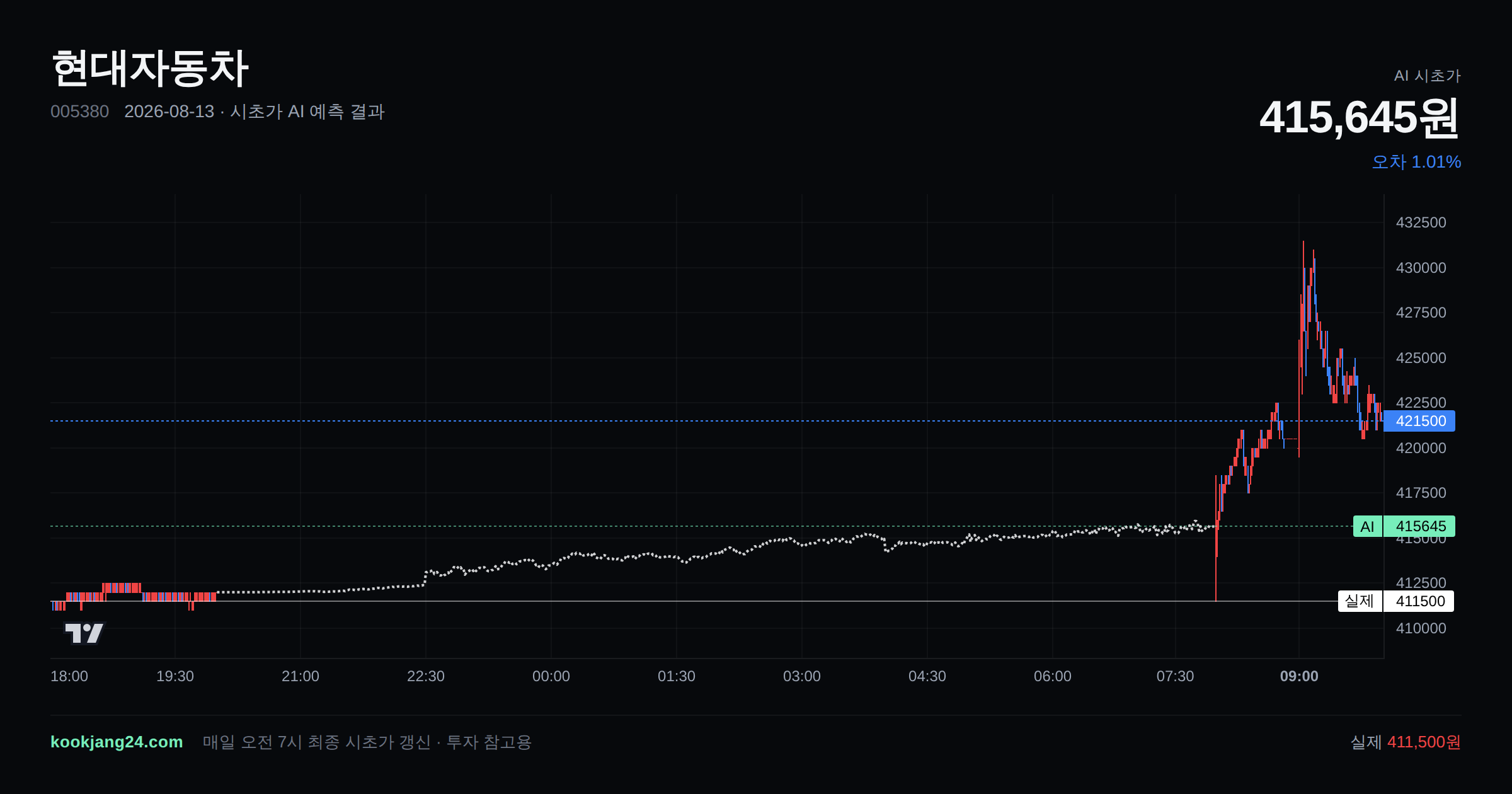Click the 427500 price axis label
This screenshot has width=1512, height=794.
(1421, 313)
